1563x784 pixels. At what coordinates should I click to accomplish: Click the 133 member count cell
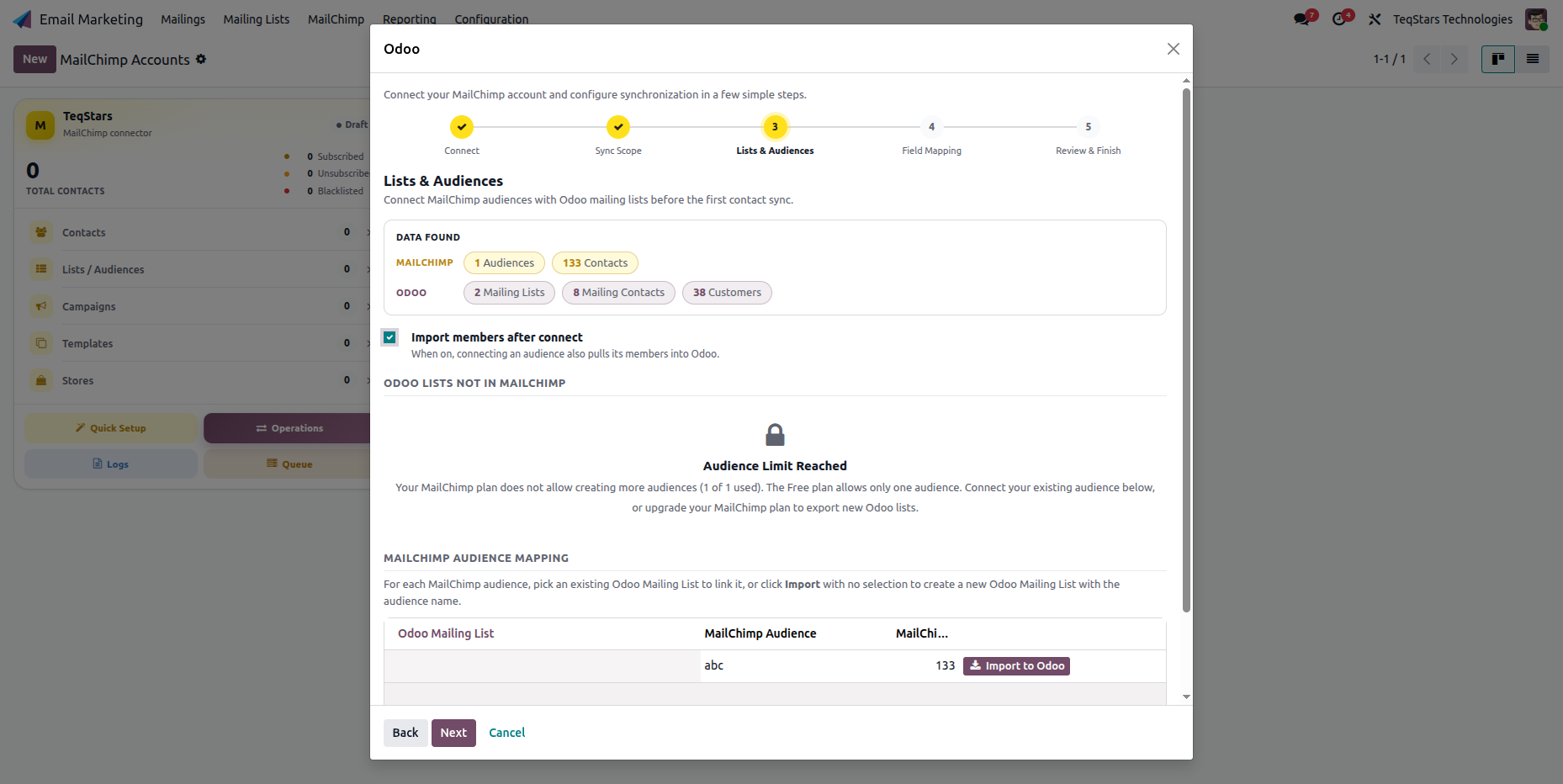click(x=945, y=665)
